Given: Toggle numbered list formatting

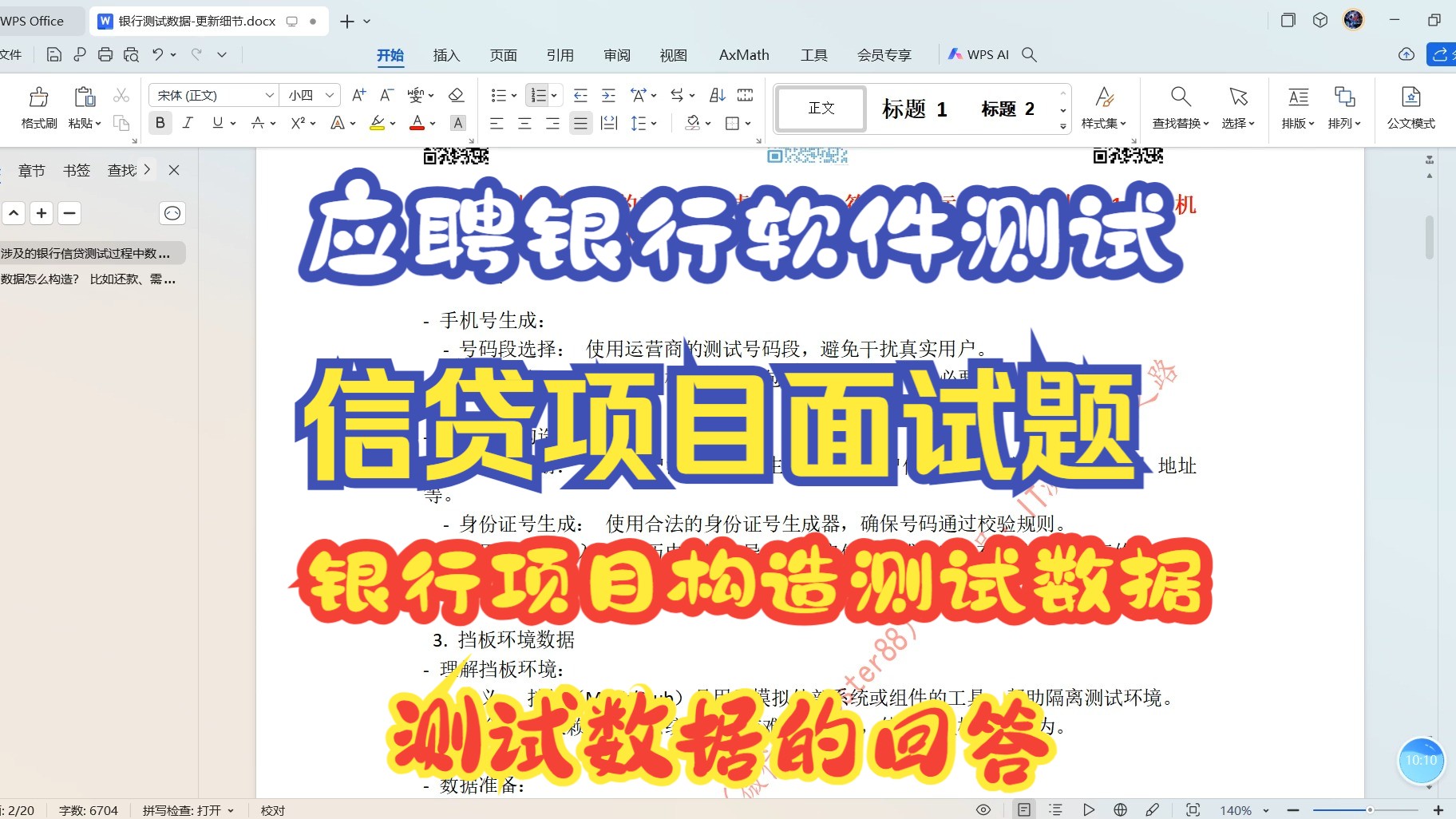Looking at the screenshot, I should tap(539, 95).
